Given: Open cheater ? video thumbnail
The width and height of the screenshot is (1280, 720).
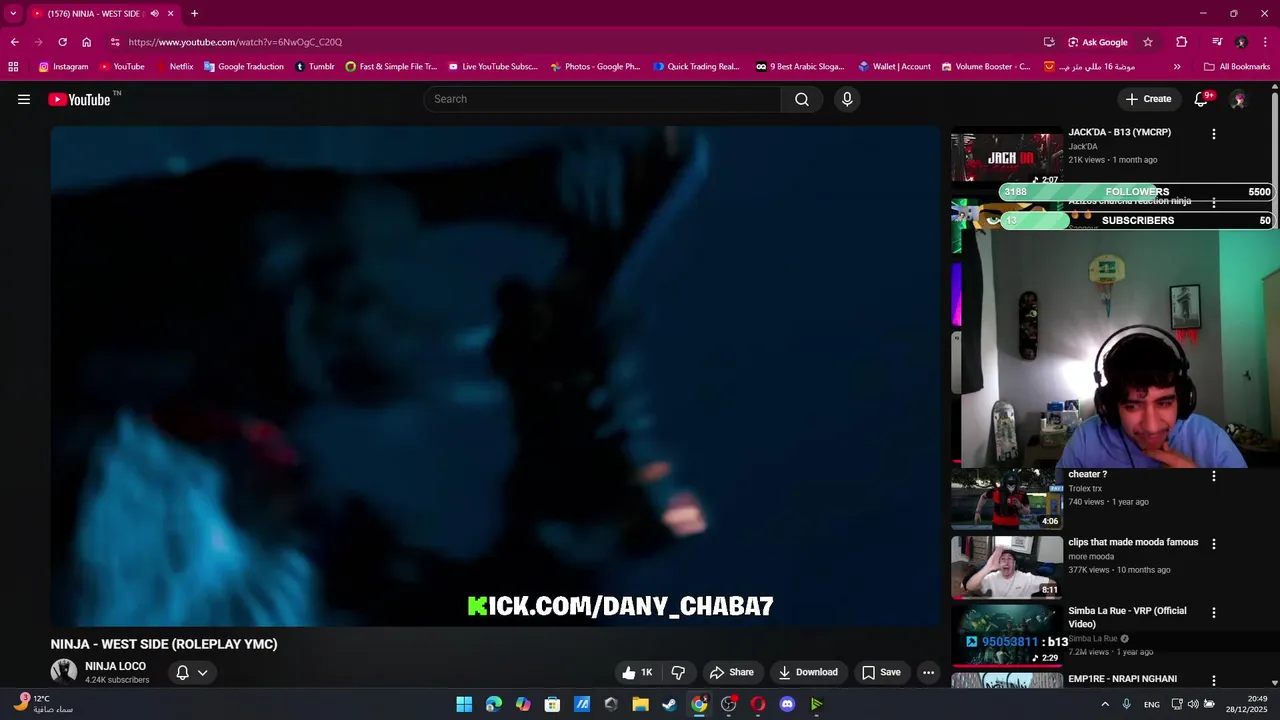Looking at the screenshot, I should [1007, 498].
